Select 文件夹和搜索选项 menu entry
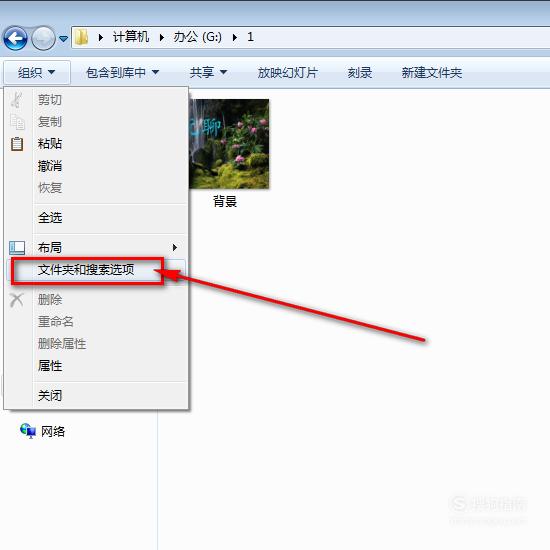550x550 pixels. tap(96, 270)
